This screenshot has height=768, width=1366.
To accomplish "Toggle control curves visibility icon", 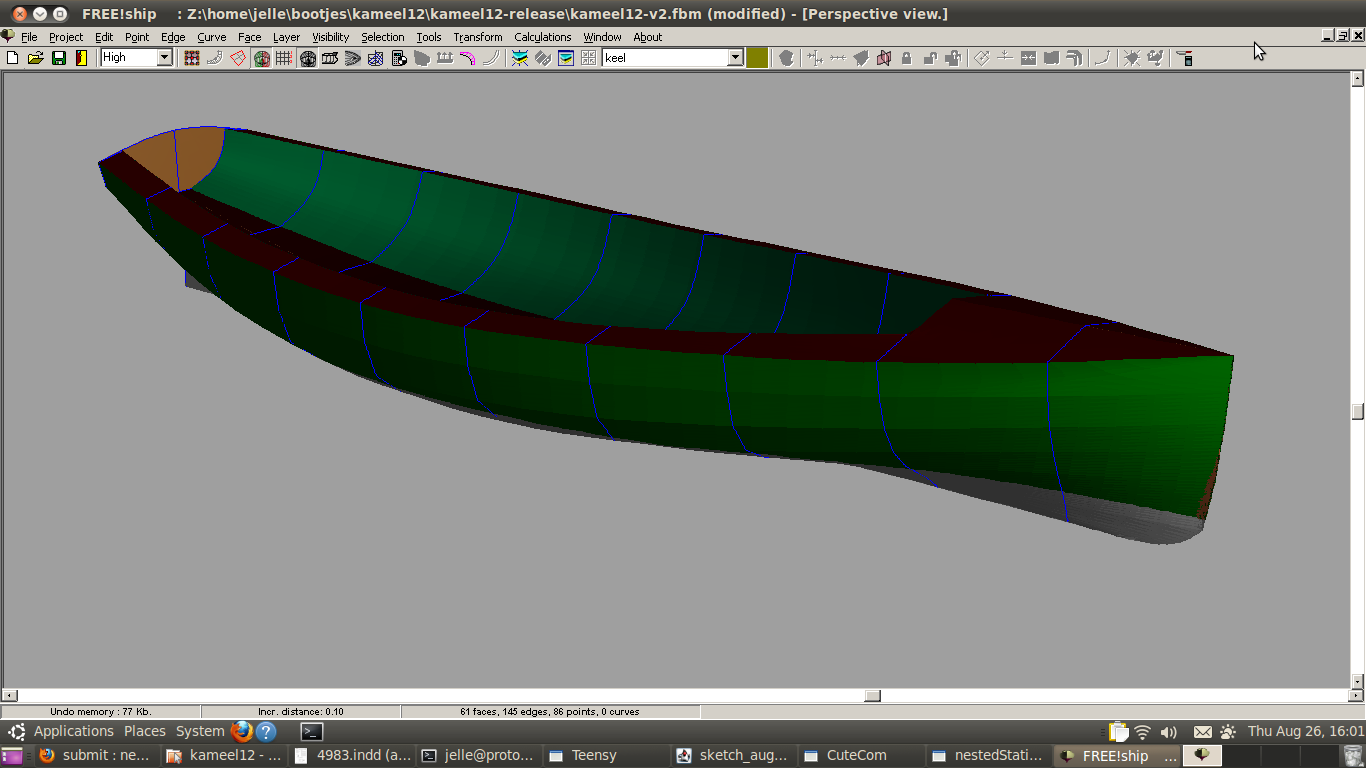I will (x=215, y=58).
